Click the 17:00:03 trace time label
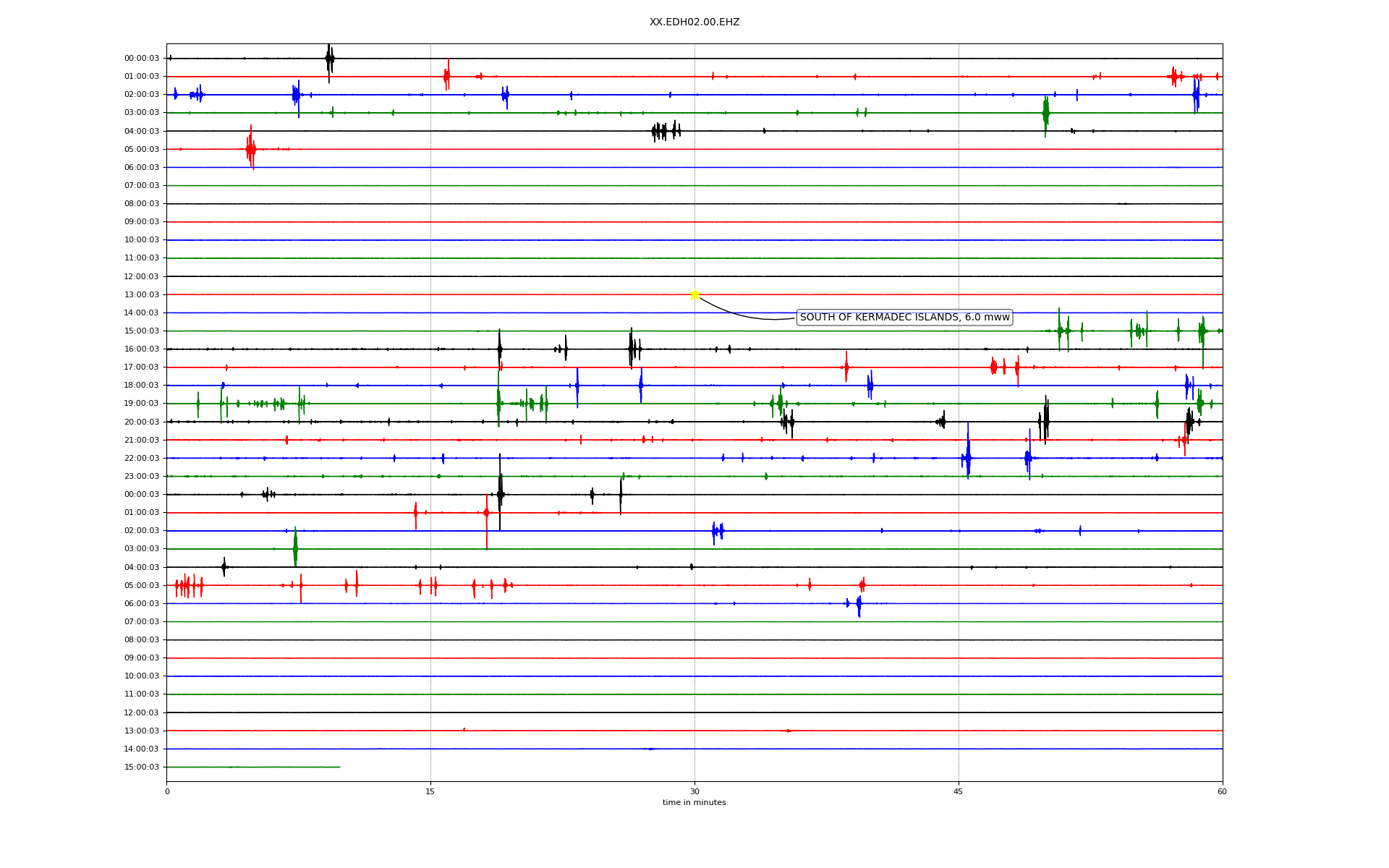The width and height of the screenshot is (1389, 868). (141, 367)
